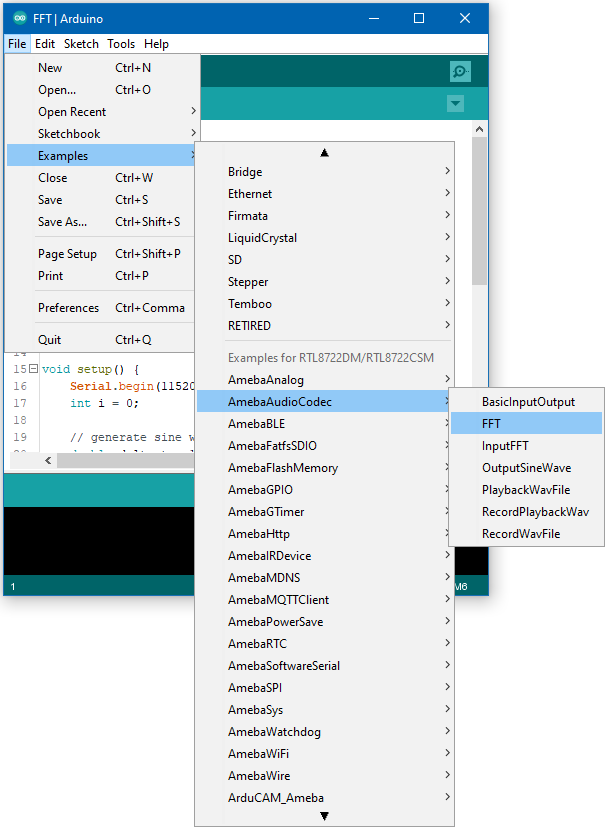This screenshot has height=830, width=608.
Task: Open the Edit menu
Action: click(x=45, y=44)
